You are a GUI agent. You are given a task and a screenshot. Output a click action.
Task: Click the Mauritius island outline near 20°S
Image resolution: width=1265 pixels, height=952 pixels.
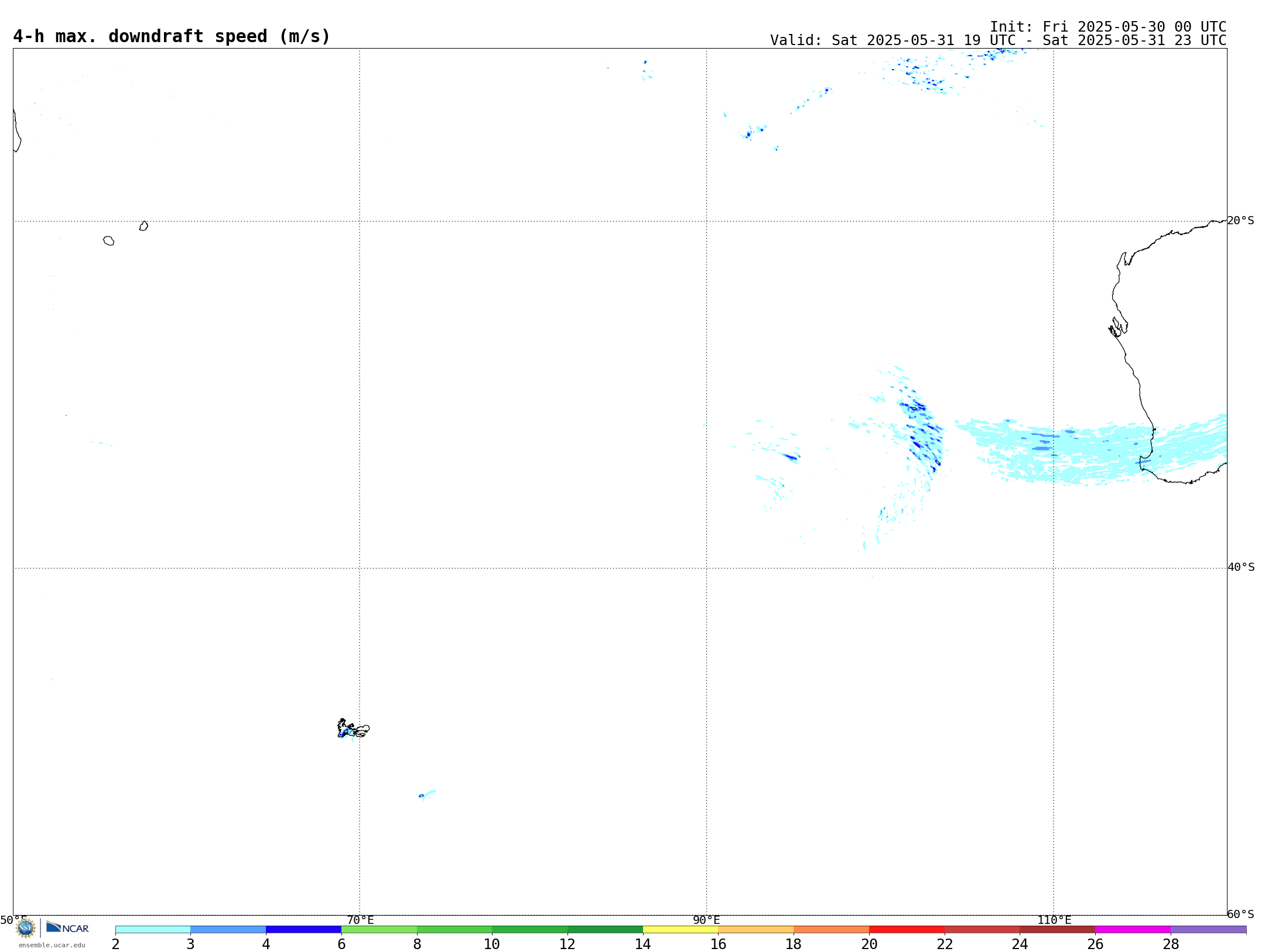(143, 226)
